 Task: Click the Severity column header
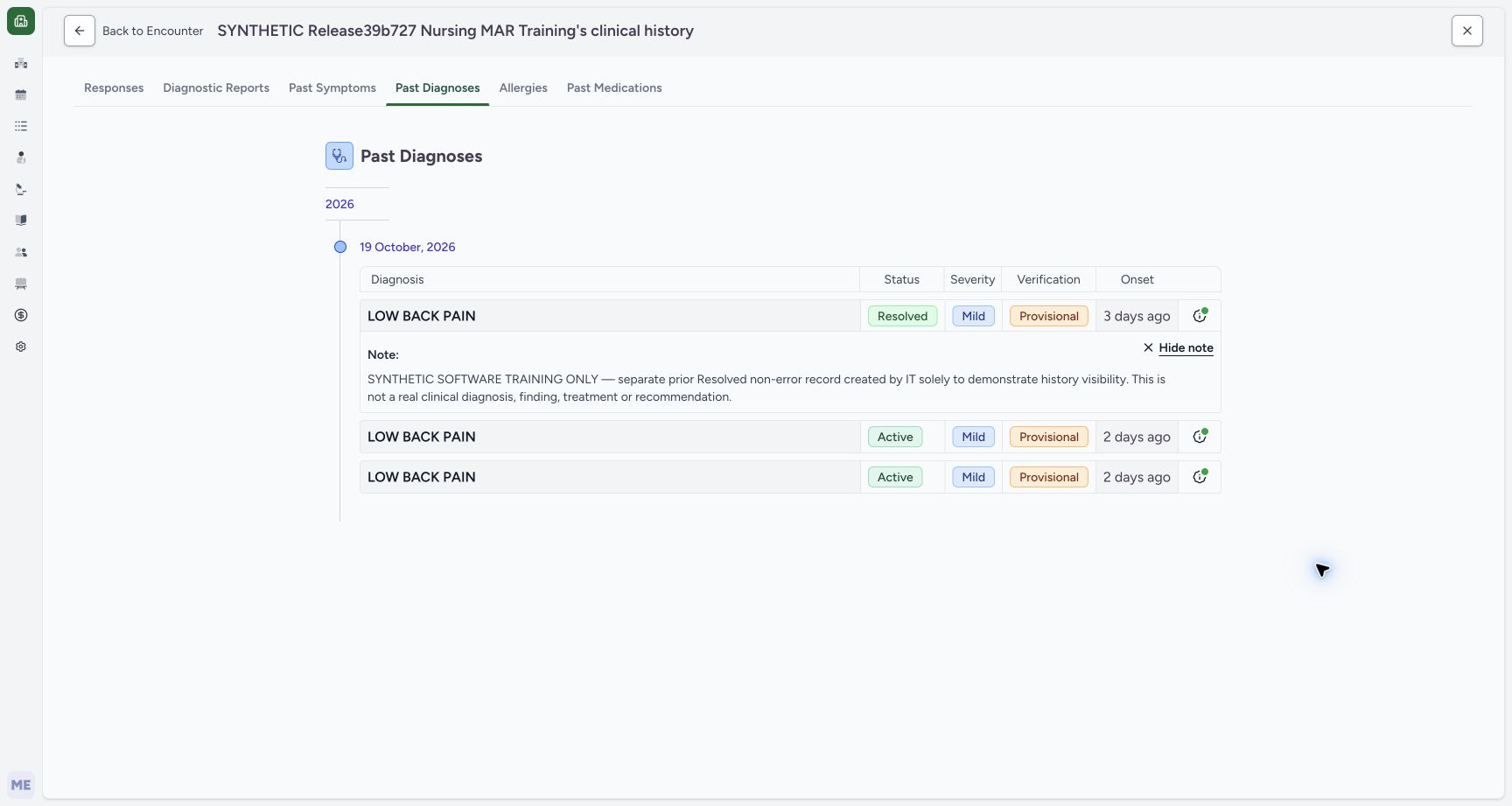pyautogui.click(x=973, y=279)
